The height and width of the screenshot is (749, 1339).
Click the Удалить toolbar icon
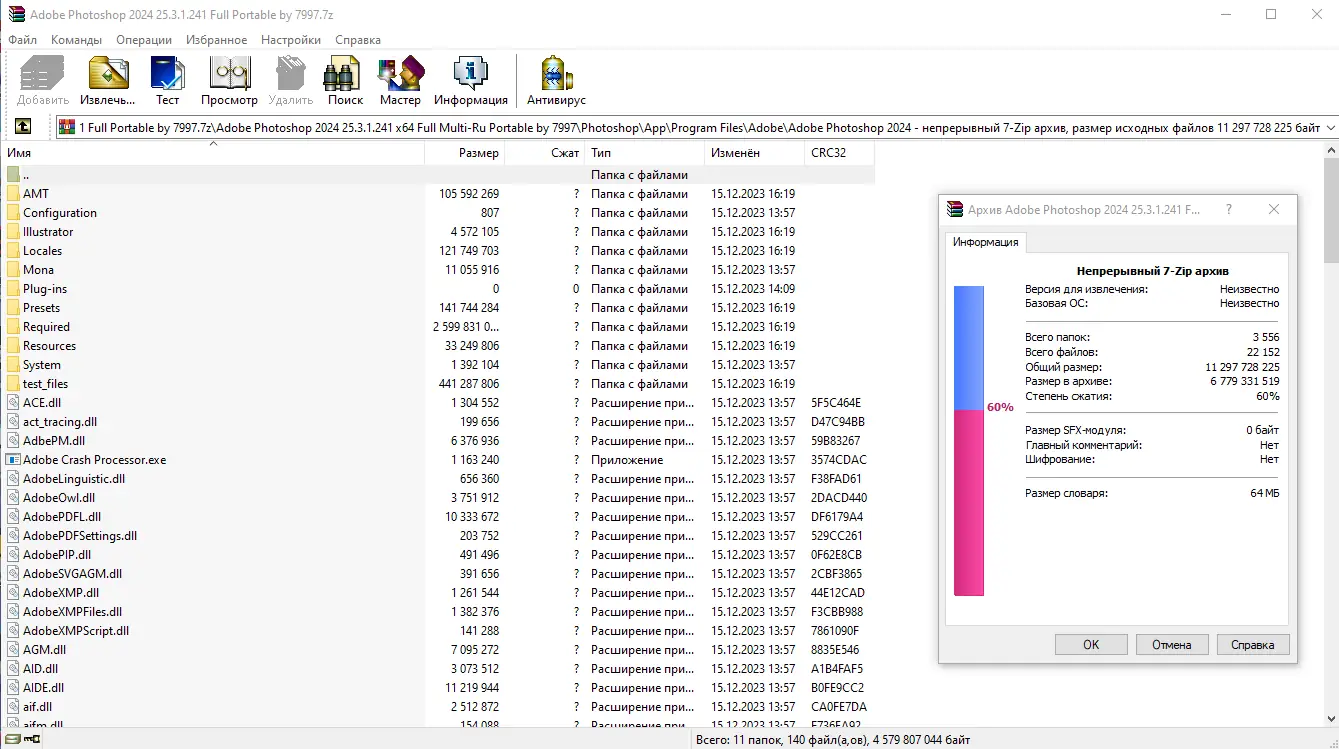click(291, 81)
